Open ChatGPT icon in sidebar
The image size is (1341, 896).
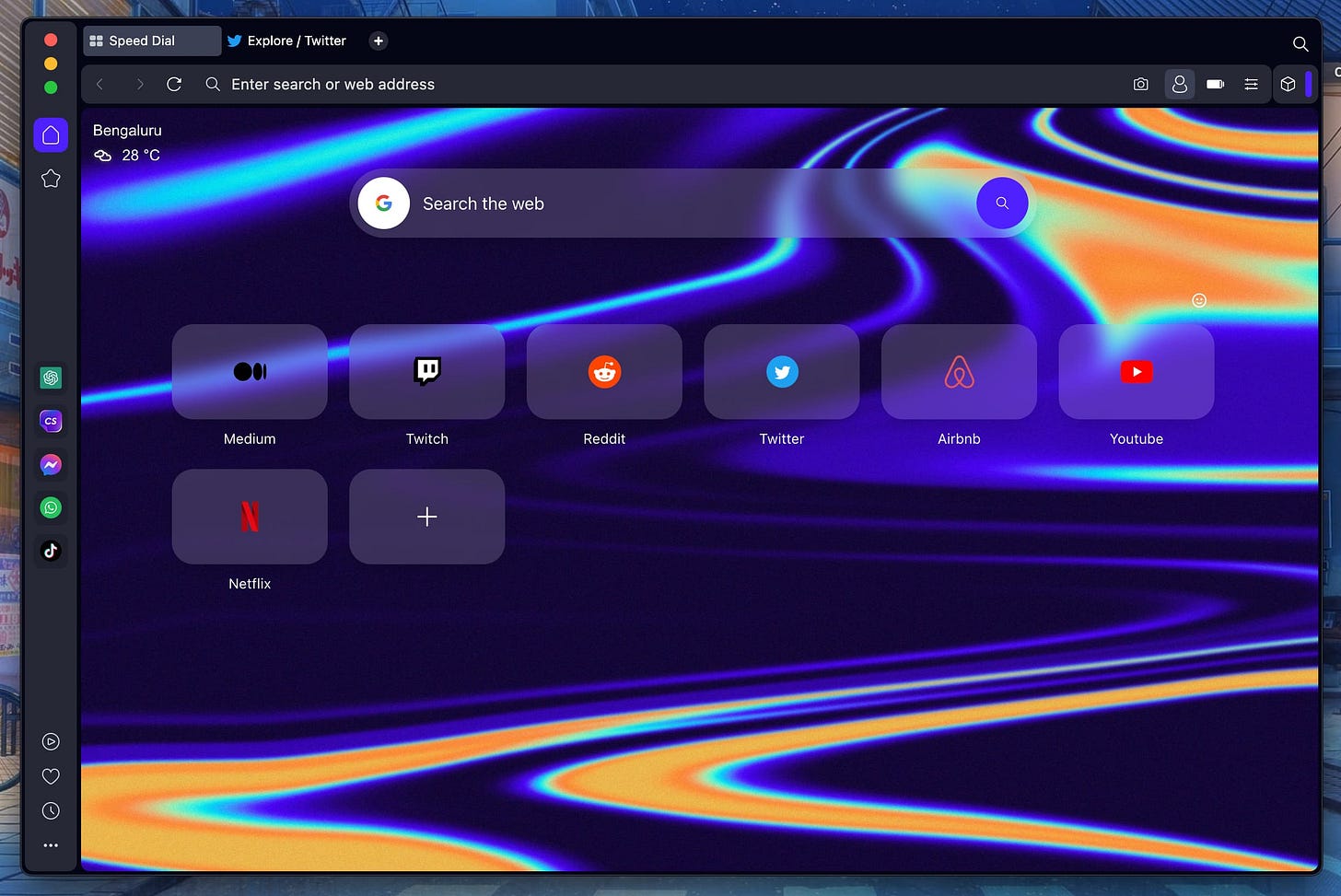click(x=51, y=378)
